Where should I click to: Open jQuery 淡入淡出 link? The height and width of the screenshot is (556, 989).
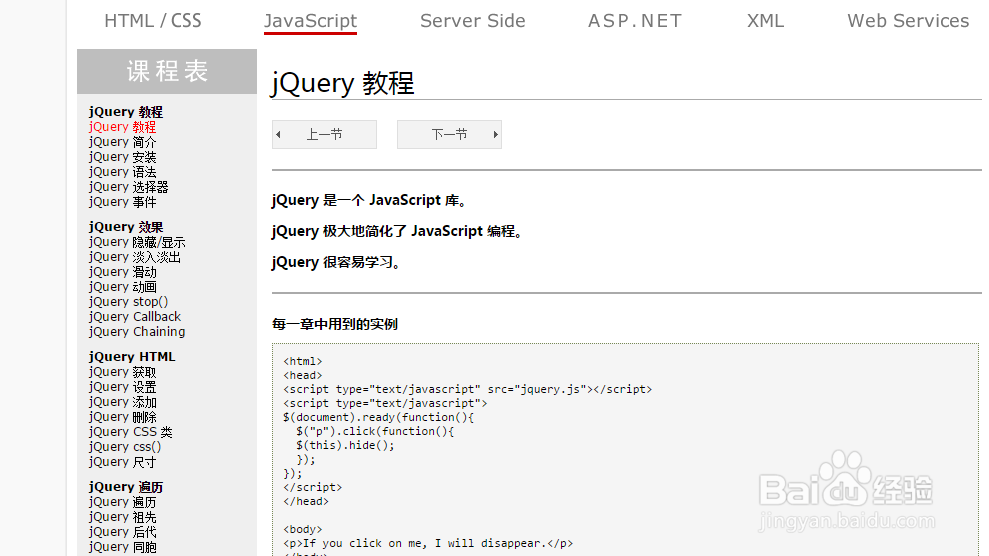click(135, 257)
